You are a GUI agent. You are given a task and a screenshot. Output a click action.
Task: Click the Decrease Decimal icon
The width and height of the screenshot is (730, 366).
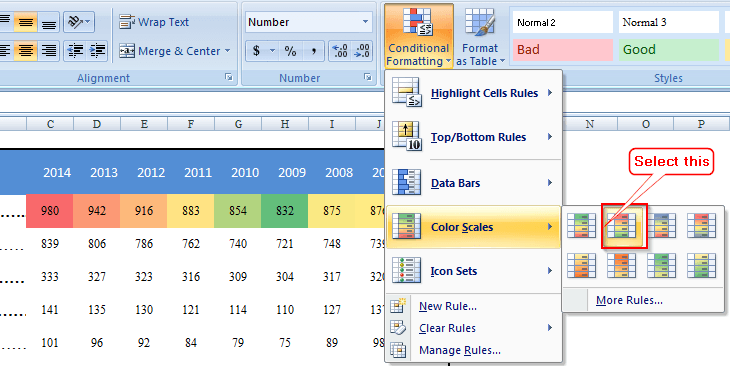(362, 51)
